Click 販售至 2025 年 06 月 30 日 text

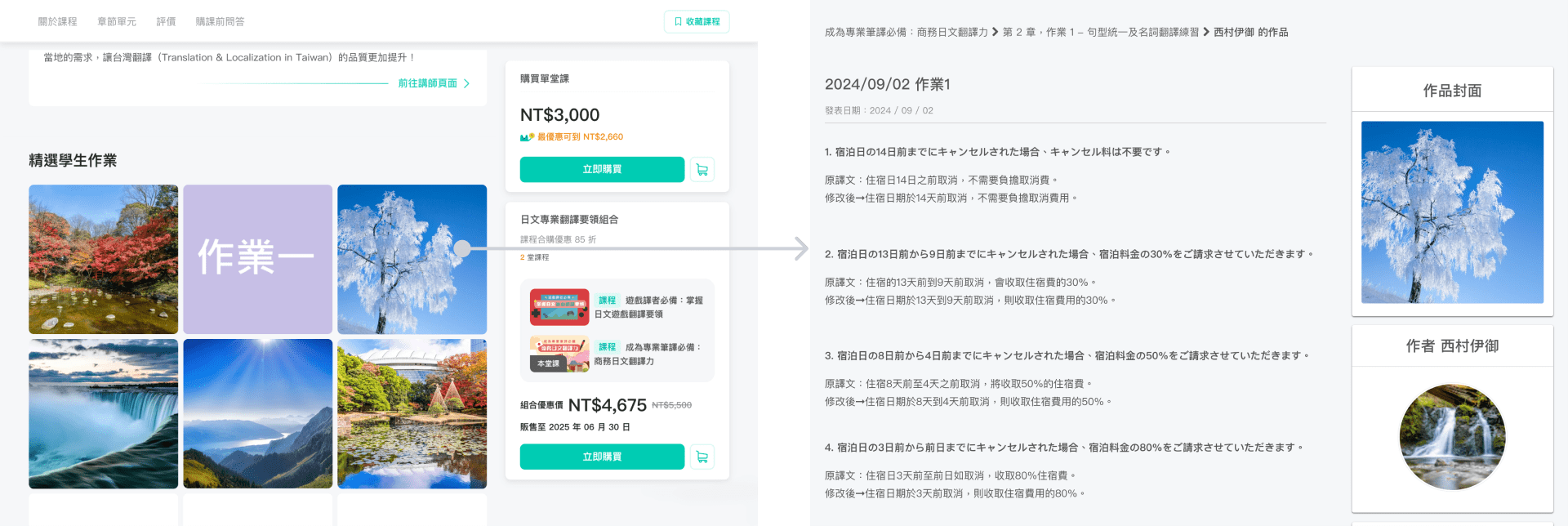pos(575,427)
